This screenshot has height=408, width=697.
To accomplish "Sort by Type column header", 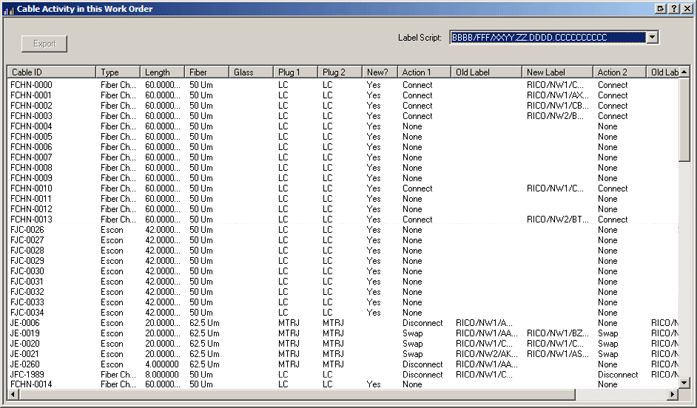I will click(118, 72).
